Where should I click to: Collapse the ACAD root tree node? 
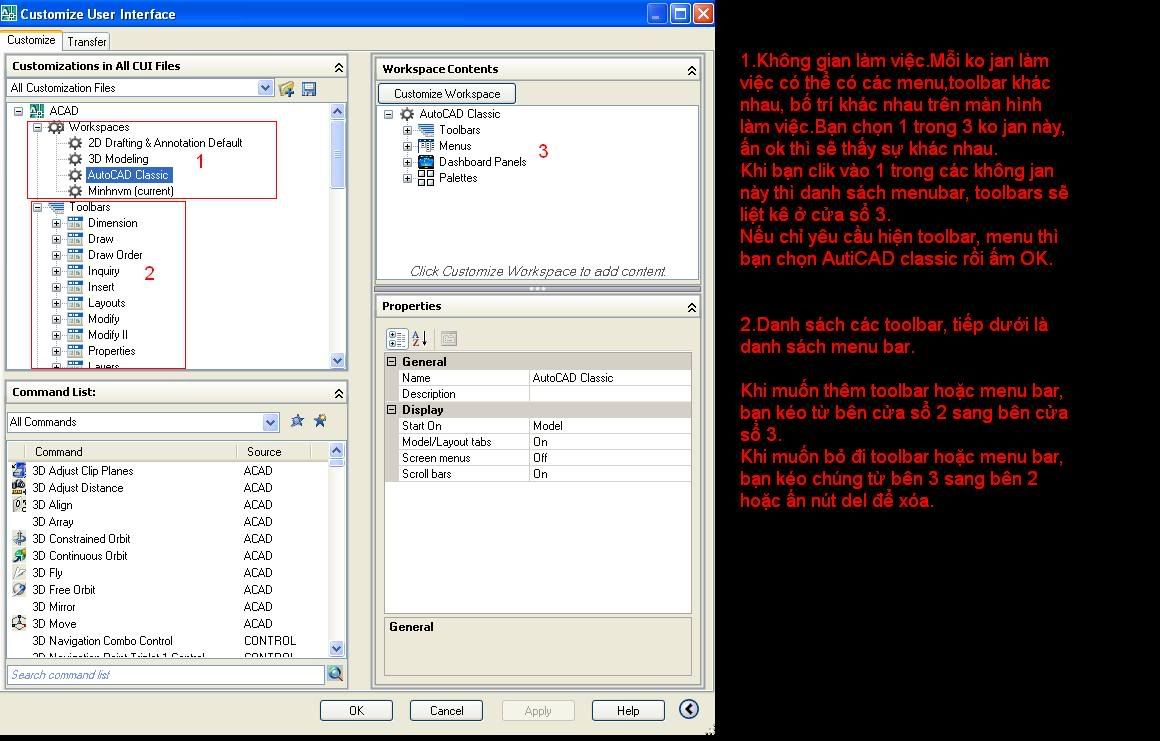click(x=18, y=111)
